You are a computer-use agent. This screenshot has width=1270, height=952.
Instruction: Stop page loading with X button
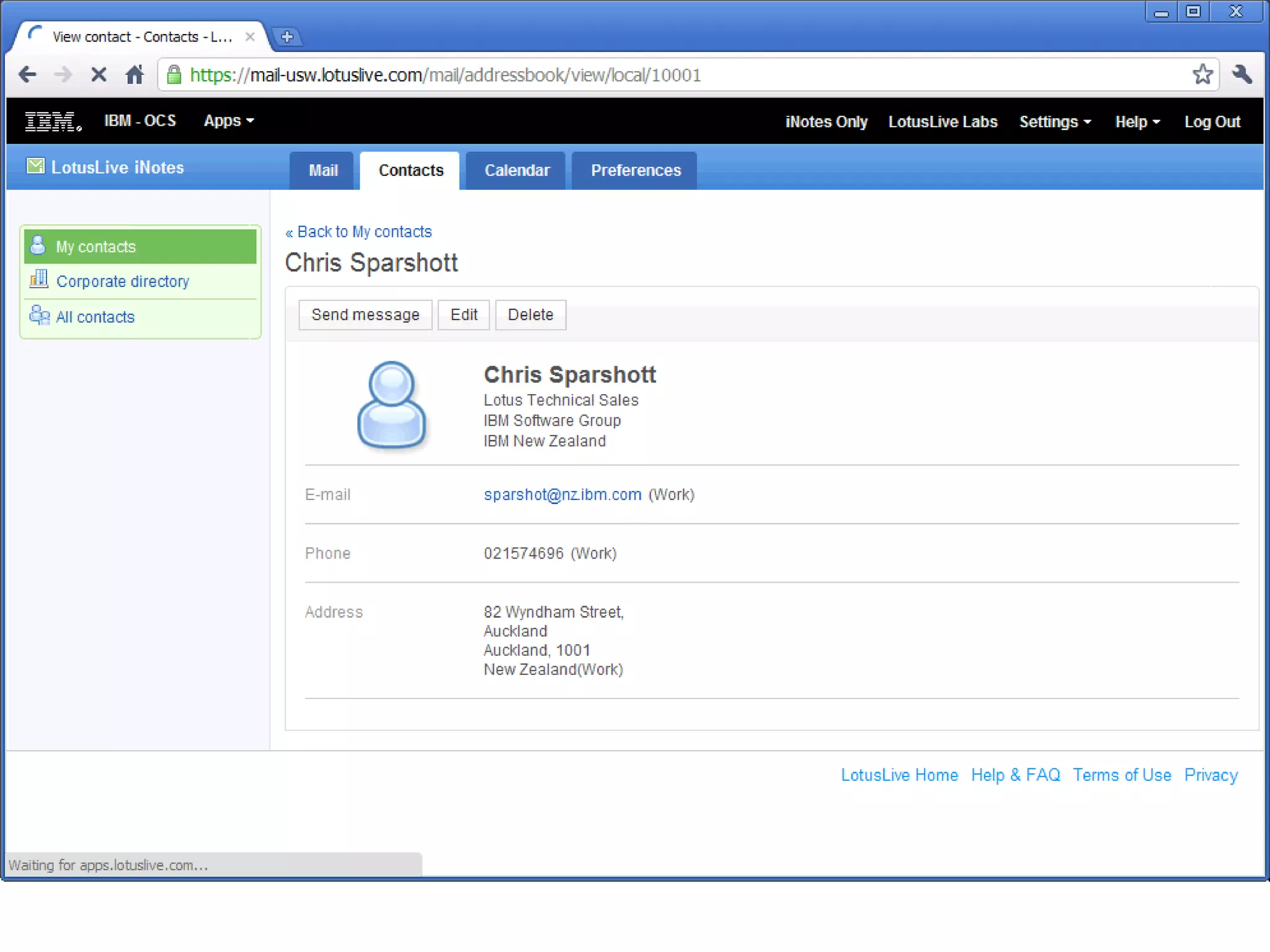[x=99, y=75]
